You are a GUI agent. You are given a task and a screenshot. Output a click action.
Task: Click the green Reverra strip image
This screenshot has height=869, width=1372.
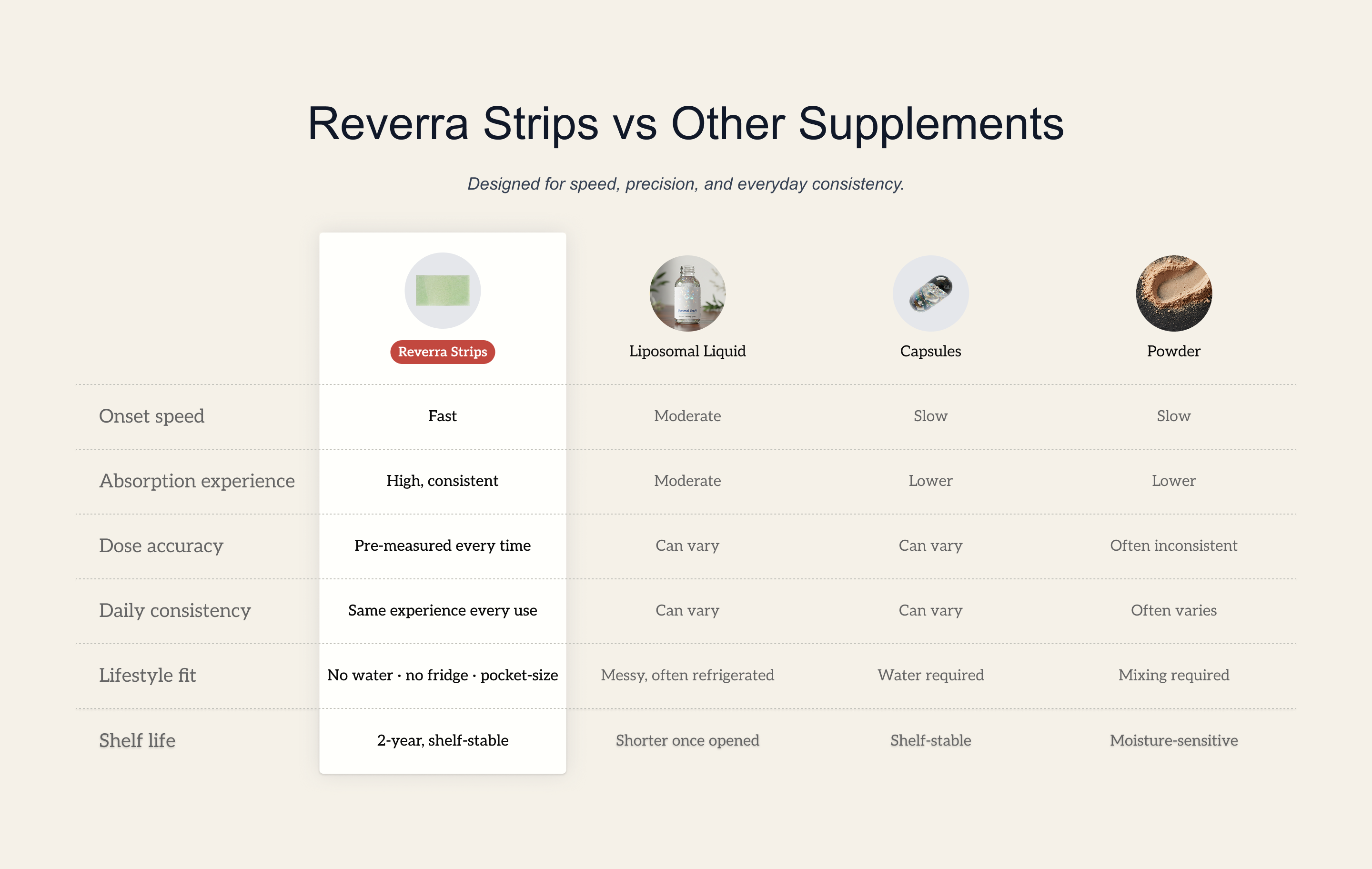442,291
